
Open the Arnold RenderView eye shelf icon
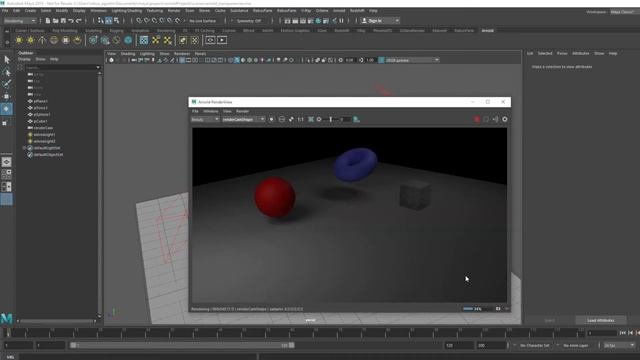210,40
